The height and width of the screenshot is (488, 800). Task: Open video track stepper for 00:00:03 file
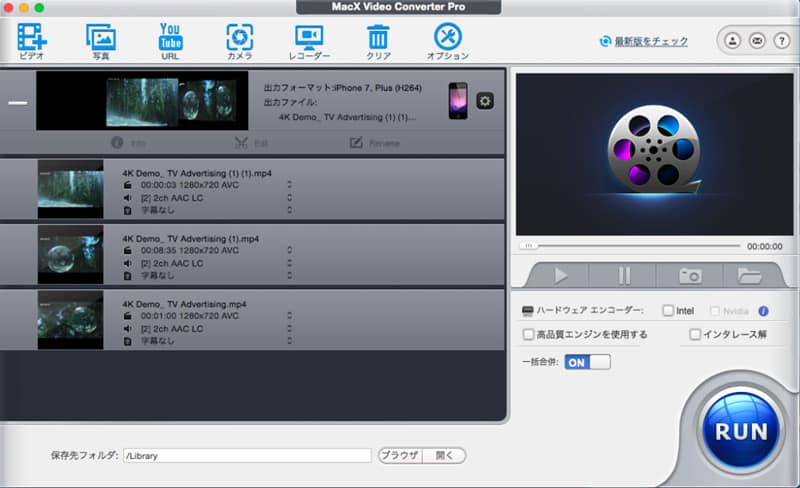(x=289, y=185)
